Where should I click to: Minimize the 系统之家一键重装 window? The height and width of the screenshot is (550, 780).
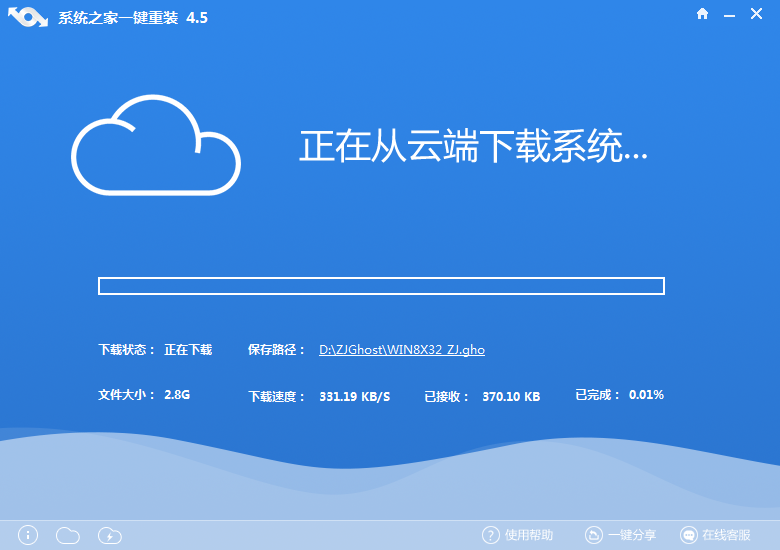732,14
